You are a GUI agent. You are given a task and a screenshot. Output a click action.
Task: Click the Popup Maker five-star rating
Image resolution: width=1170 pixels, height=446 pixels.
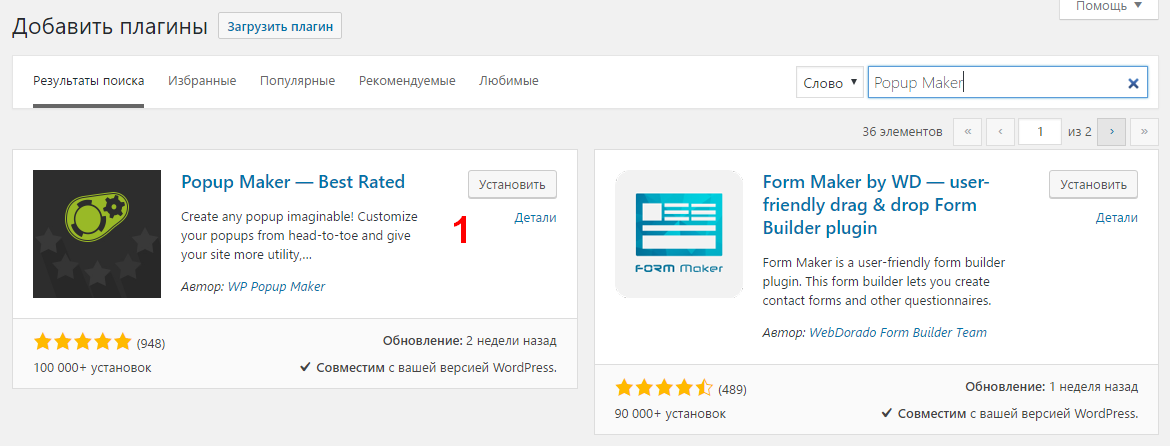pyautogui.click(x=83, y=343)
